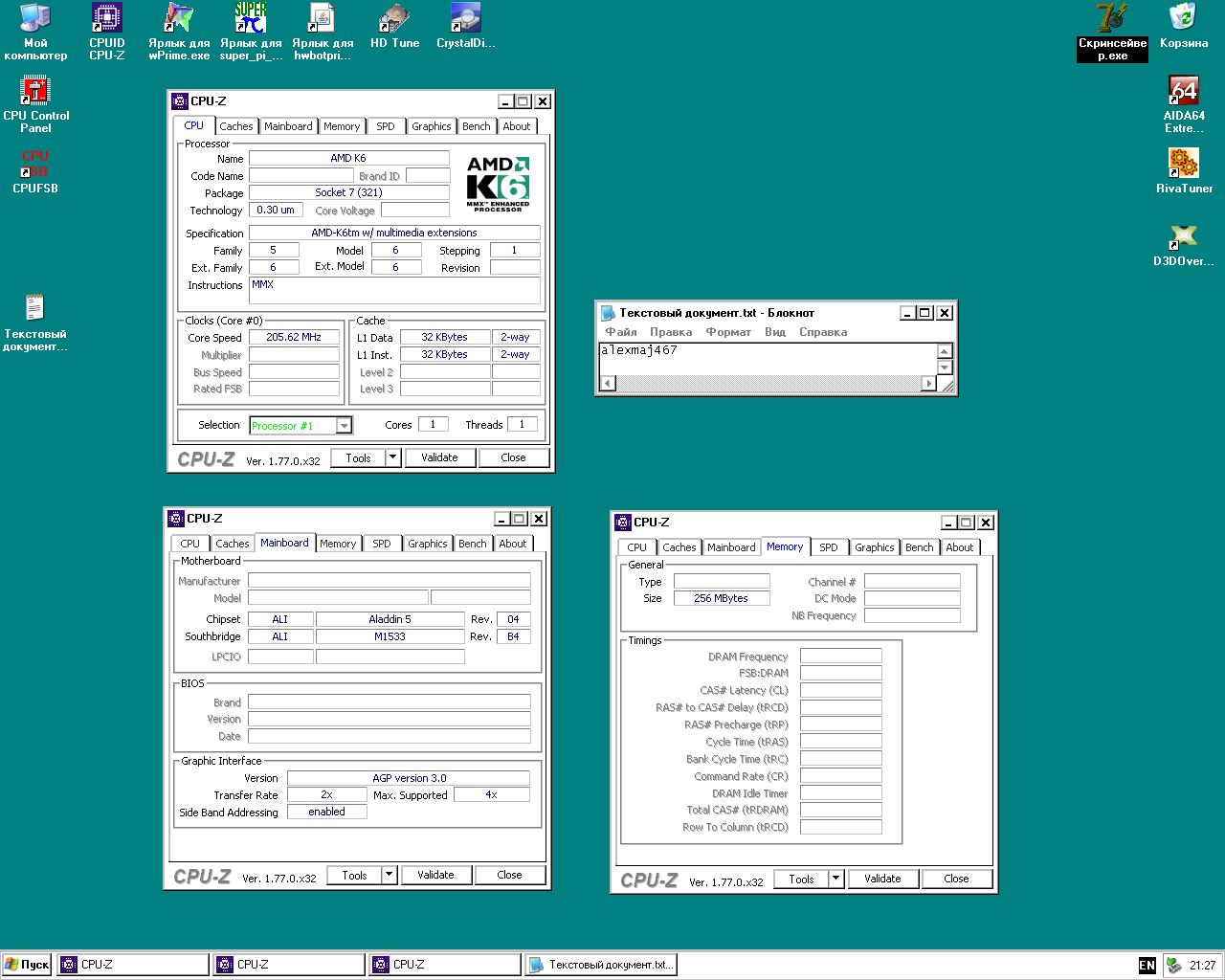Select the Скринсейвер.exe desktop icon

coord(1112,32)
